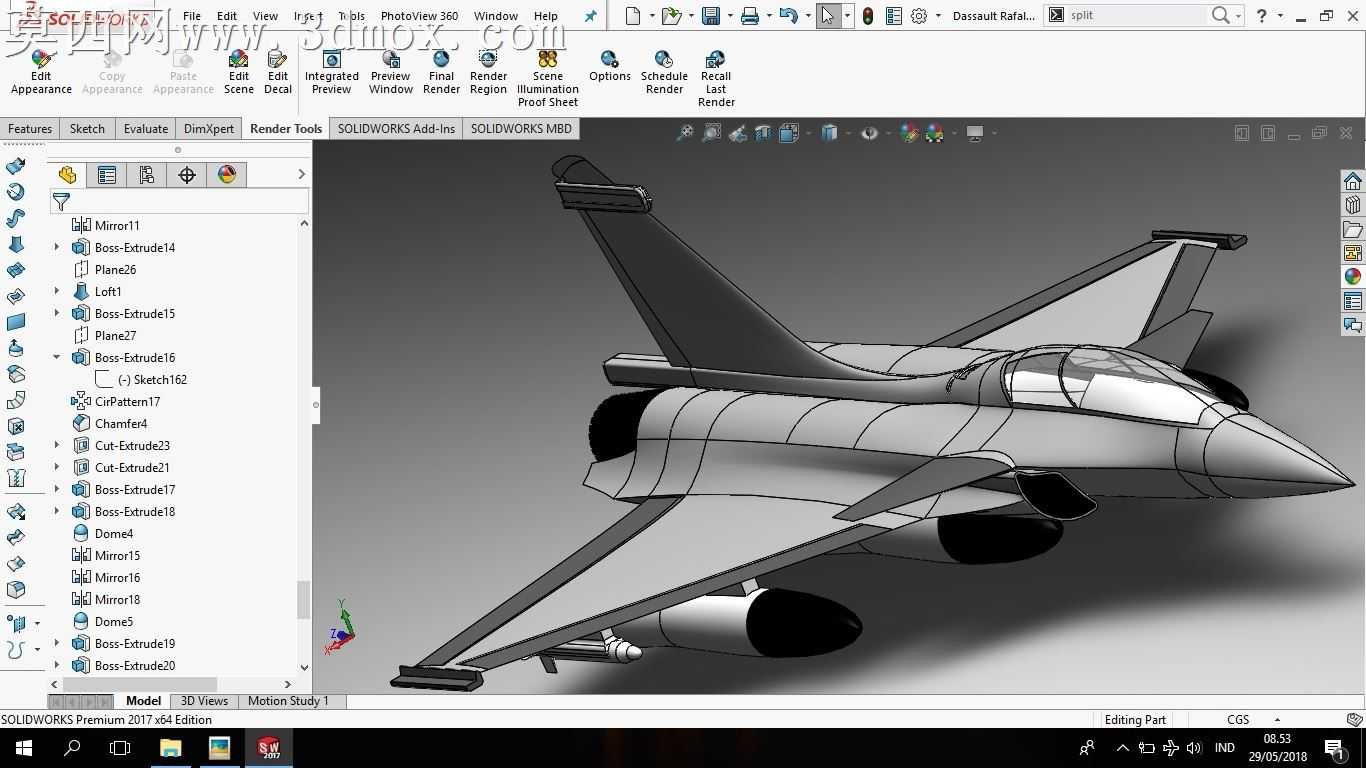Open Task View on the taskbar

click(120, 747)
